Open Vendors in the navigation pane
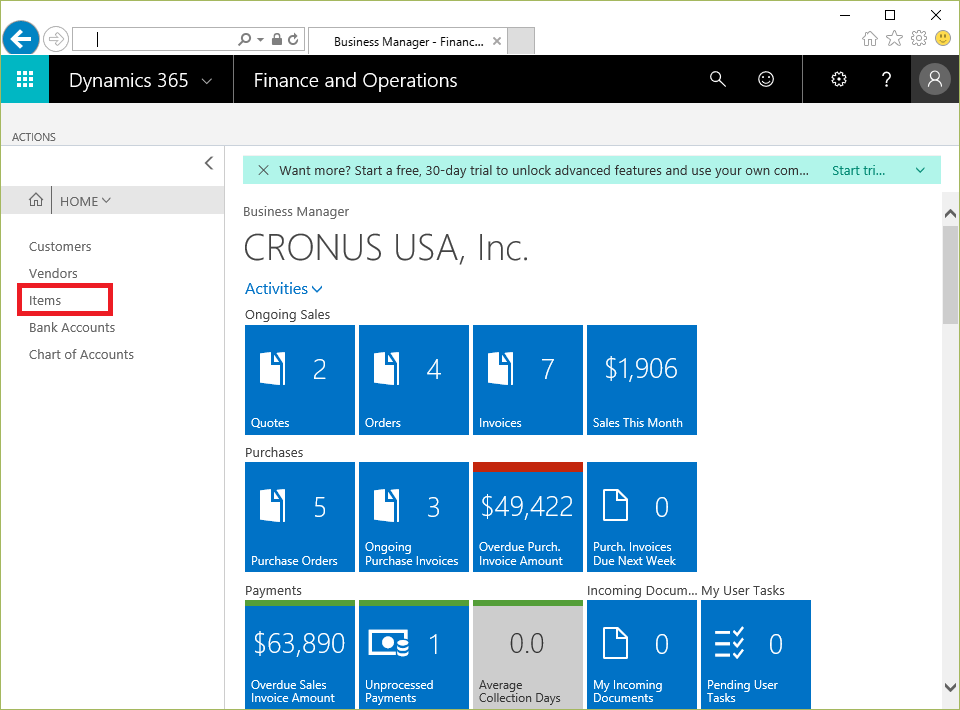Viewport: 960px width, 710px height. (x=53, y=273)
